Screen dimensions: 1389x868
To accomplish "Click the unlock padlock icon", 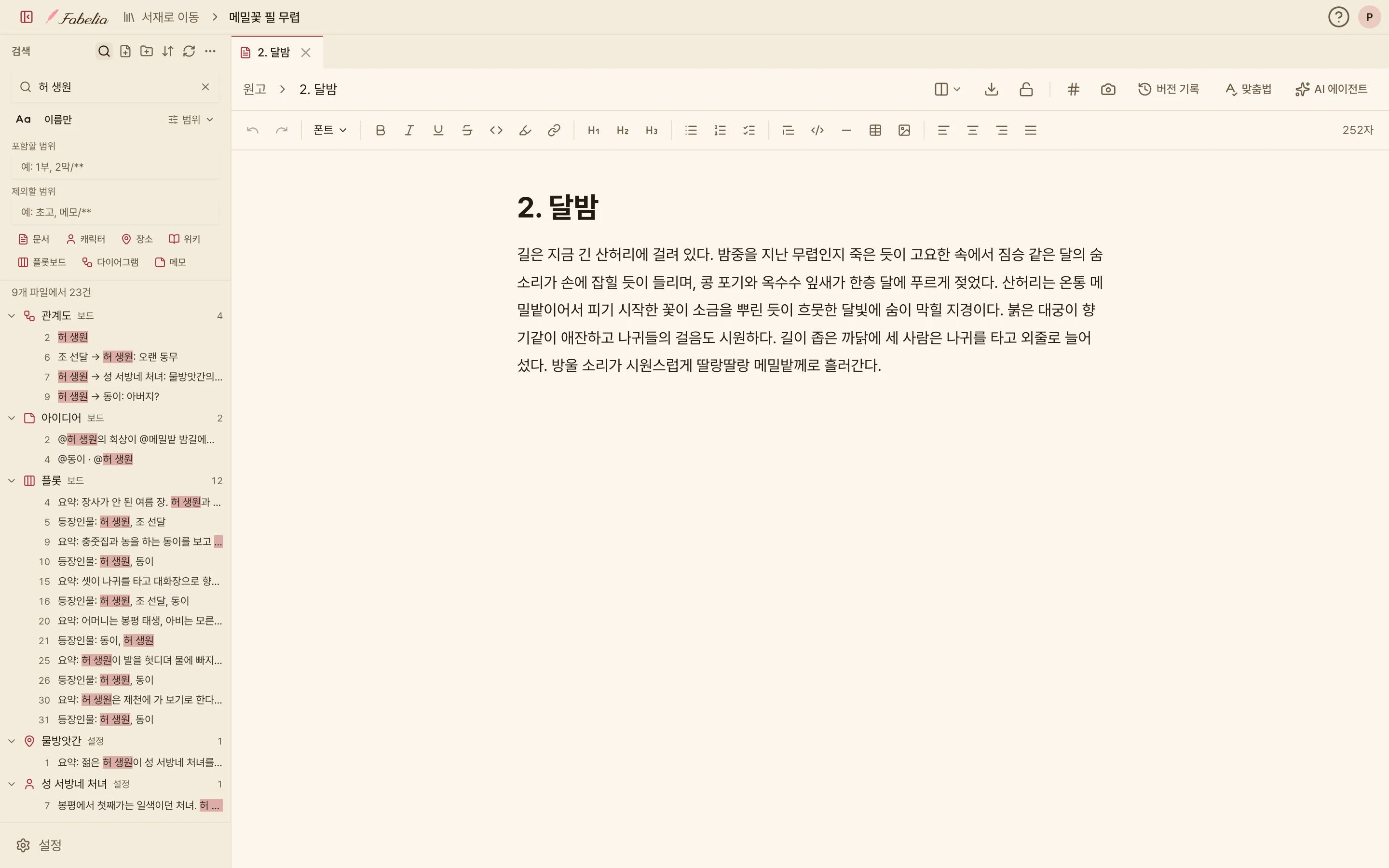I will (x=1026, y=89).
